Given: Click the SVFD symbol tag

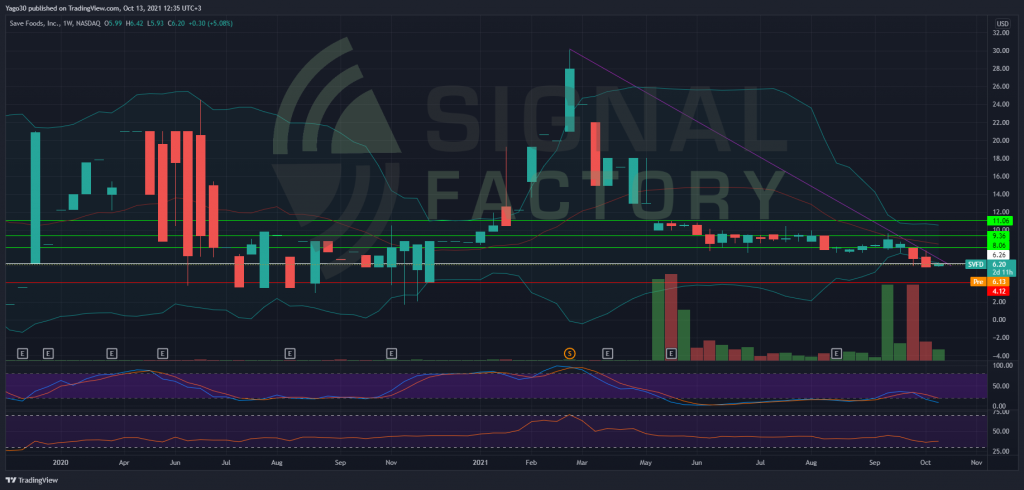Looking at the screenshot, I should [976, 265].
